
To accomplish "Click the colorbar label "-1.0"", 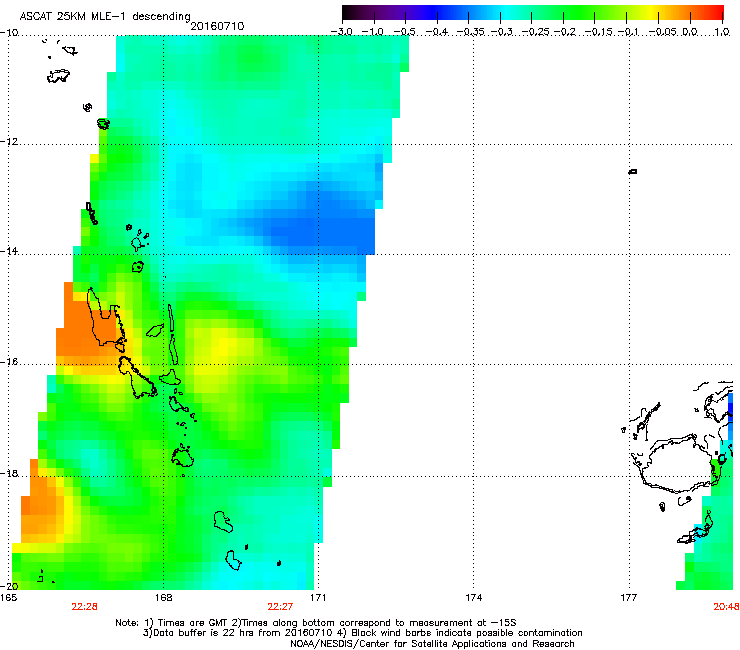I will [373, 32].
